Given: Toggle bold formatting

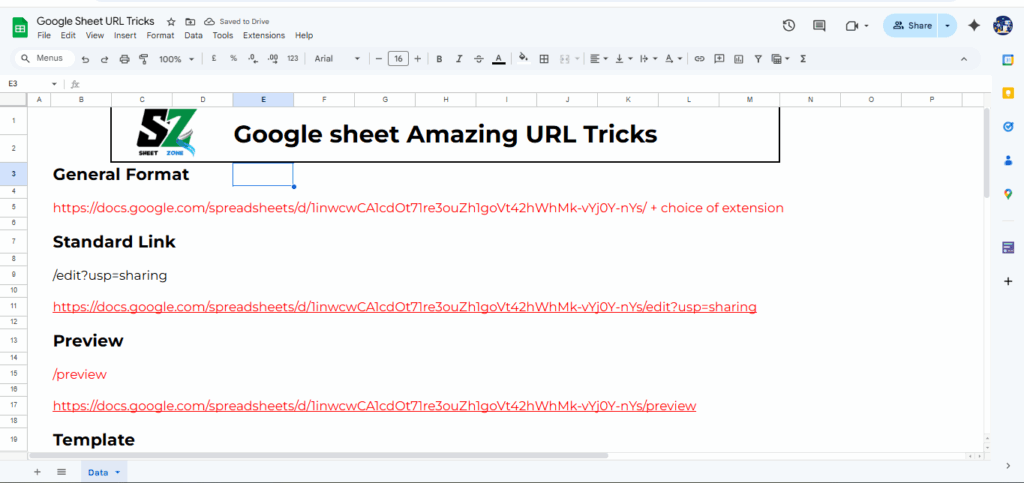Looking at the screenshot, I should tap(440, 59).
